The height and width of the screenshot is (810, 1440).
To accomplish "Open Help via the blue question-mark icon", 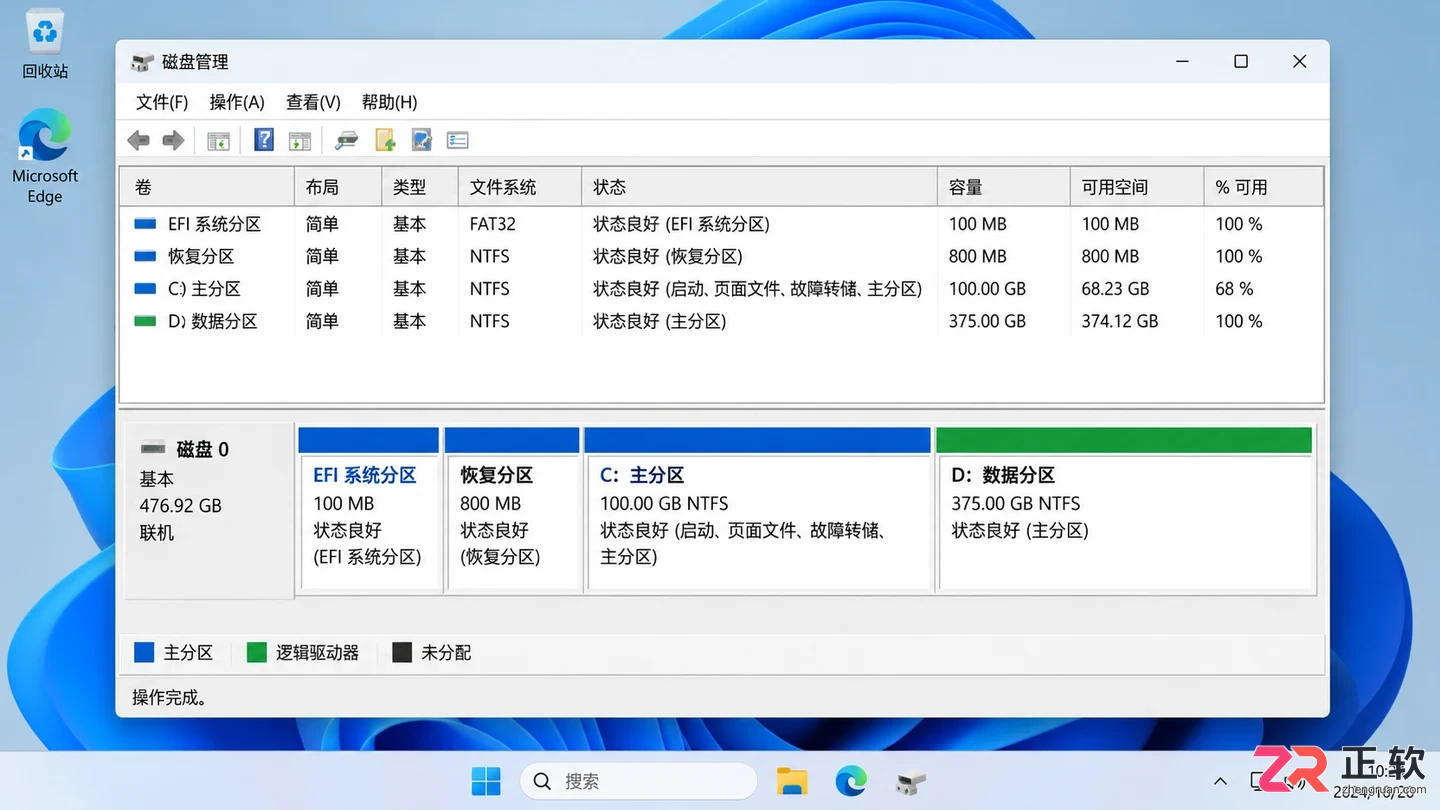I will click(264, 140).
